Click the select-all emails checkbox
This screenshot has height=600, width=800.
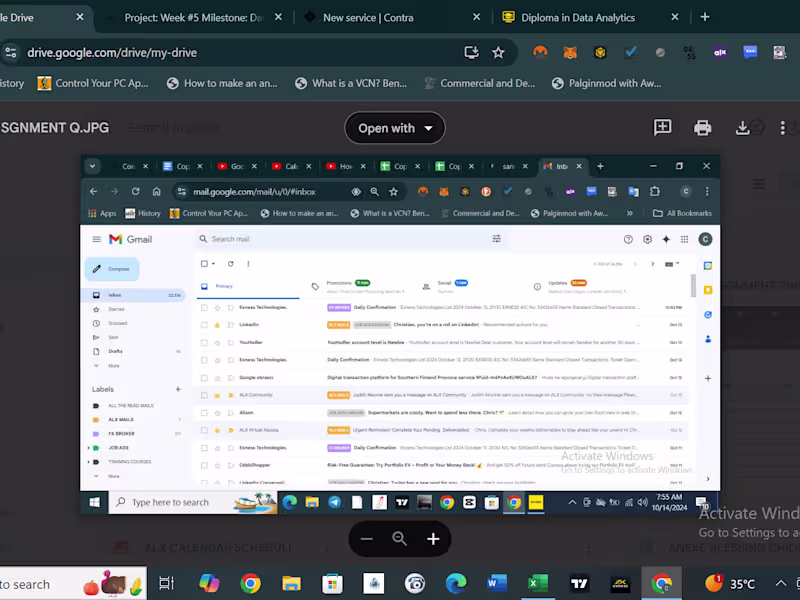click(x=204, y=261)
